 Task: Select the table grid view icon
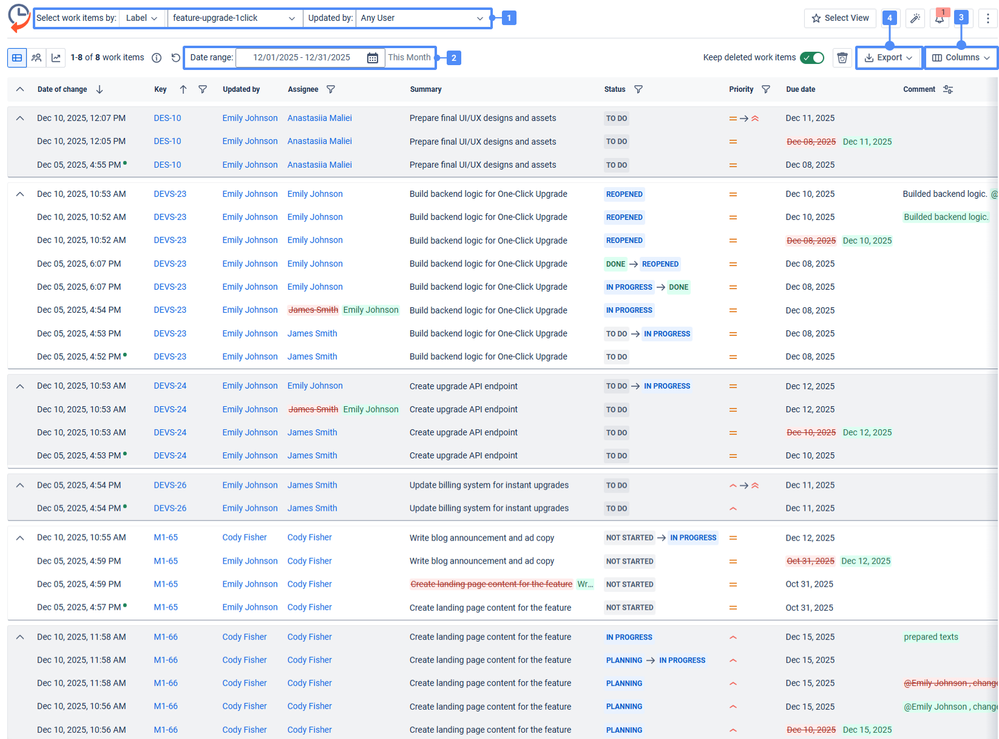pos(16,57)
